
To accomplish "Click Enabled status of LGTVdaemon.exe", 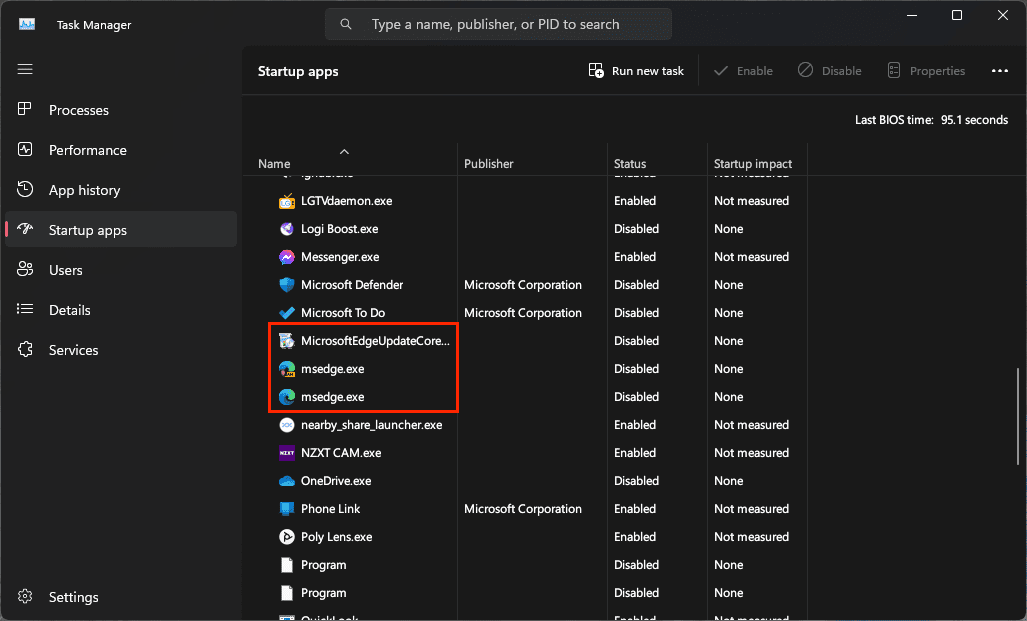I will tap(635, 201).
